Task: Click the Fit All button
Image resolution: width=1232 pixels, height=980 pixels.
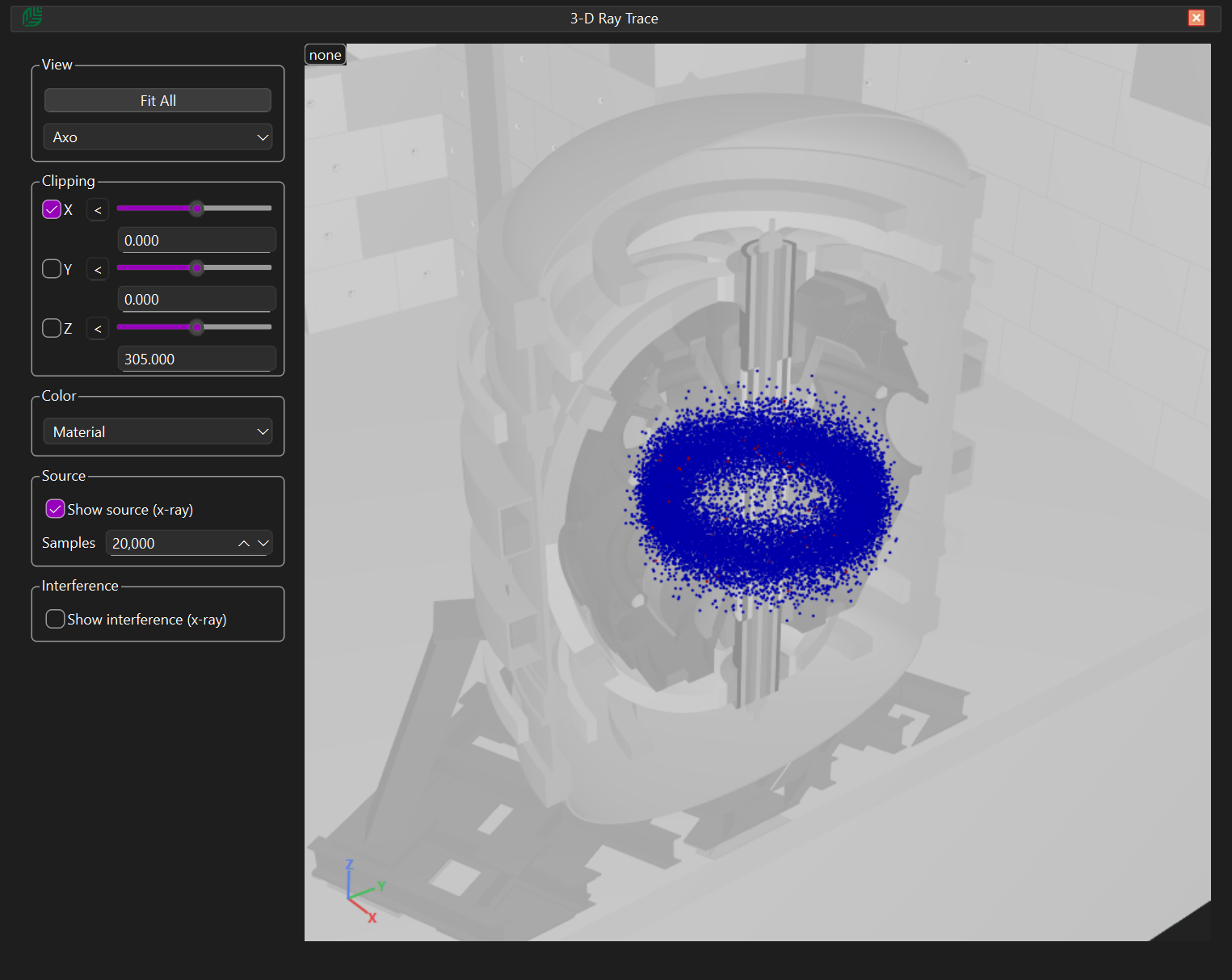Action: coord(158,100)
